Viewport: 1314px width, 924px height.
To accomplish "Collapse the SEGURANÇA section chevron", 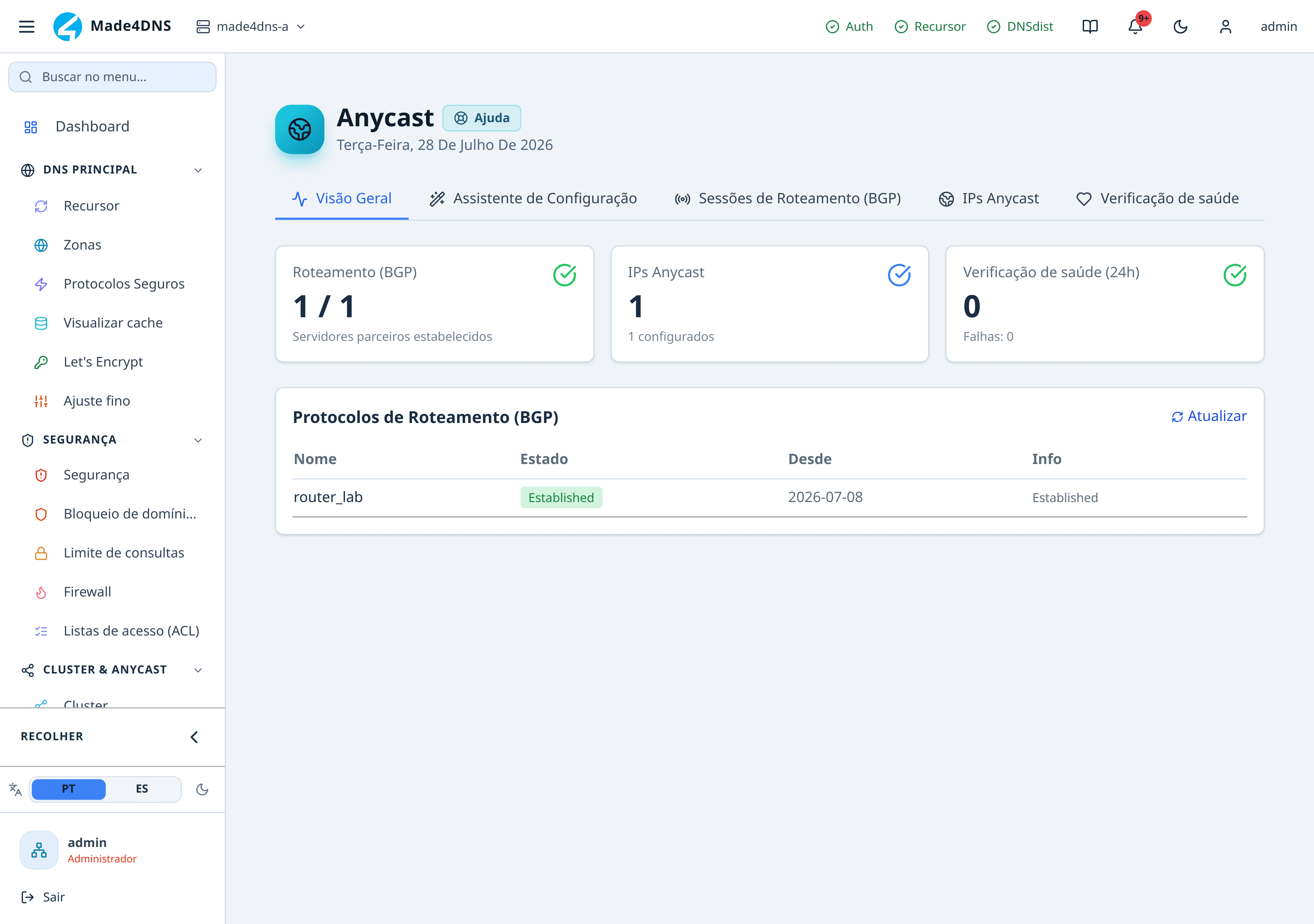I will pyautogui.click(x=198, y=440).
